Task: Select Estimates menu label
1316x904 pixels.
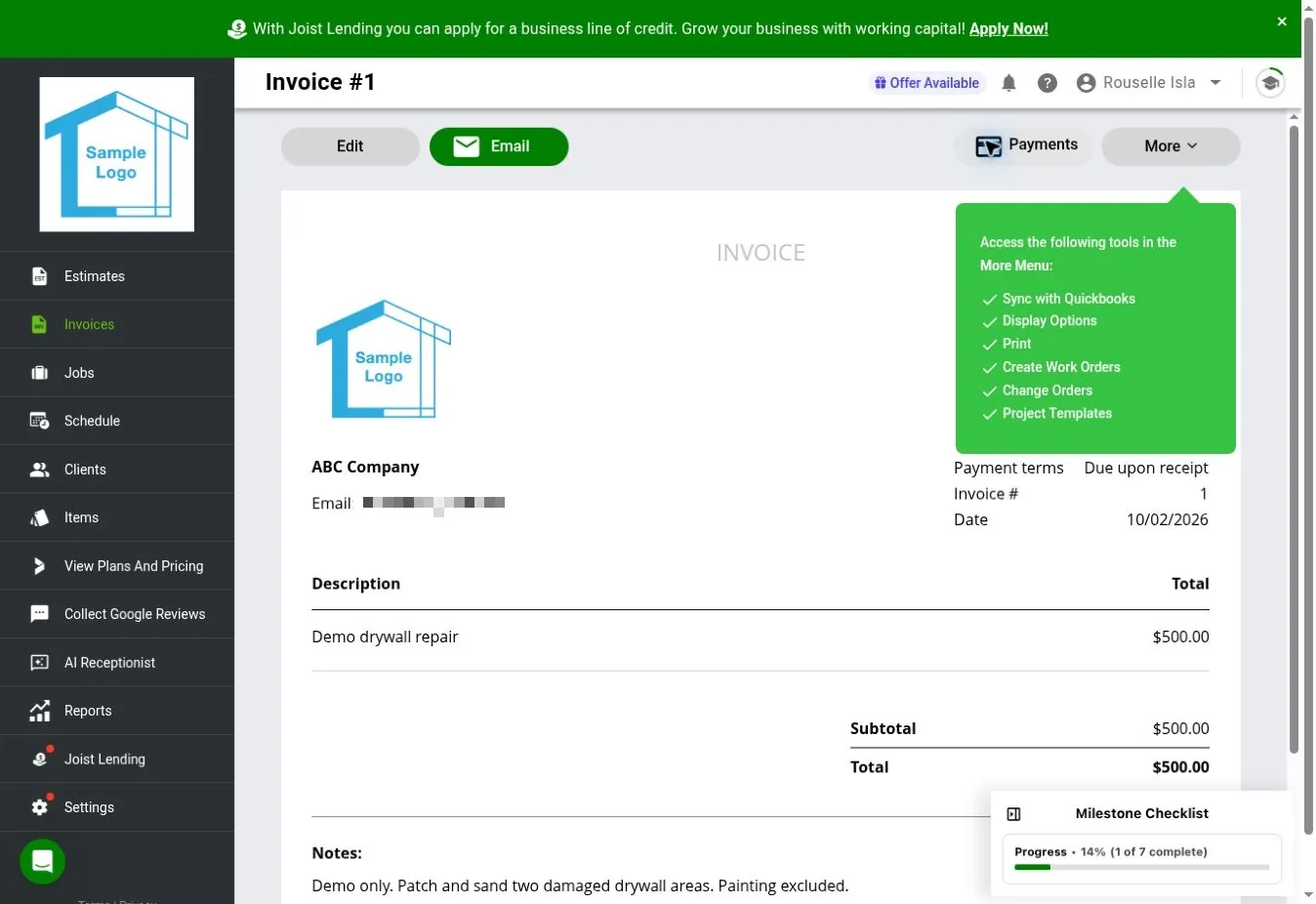Action: (95, 276)
